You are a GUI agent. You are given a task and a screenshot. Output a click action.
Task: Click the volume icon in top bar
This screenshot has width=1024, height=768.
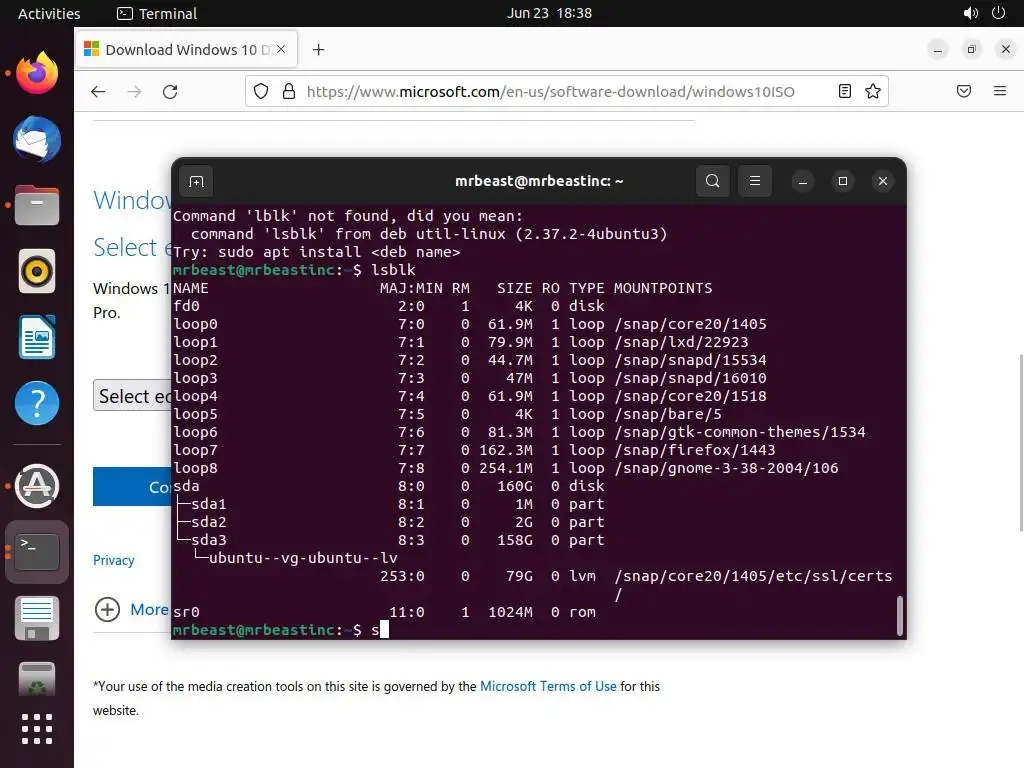(971, 13)
